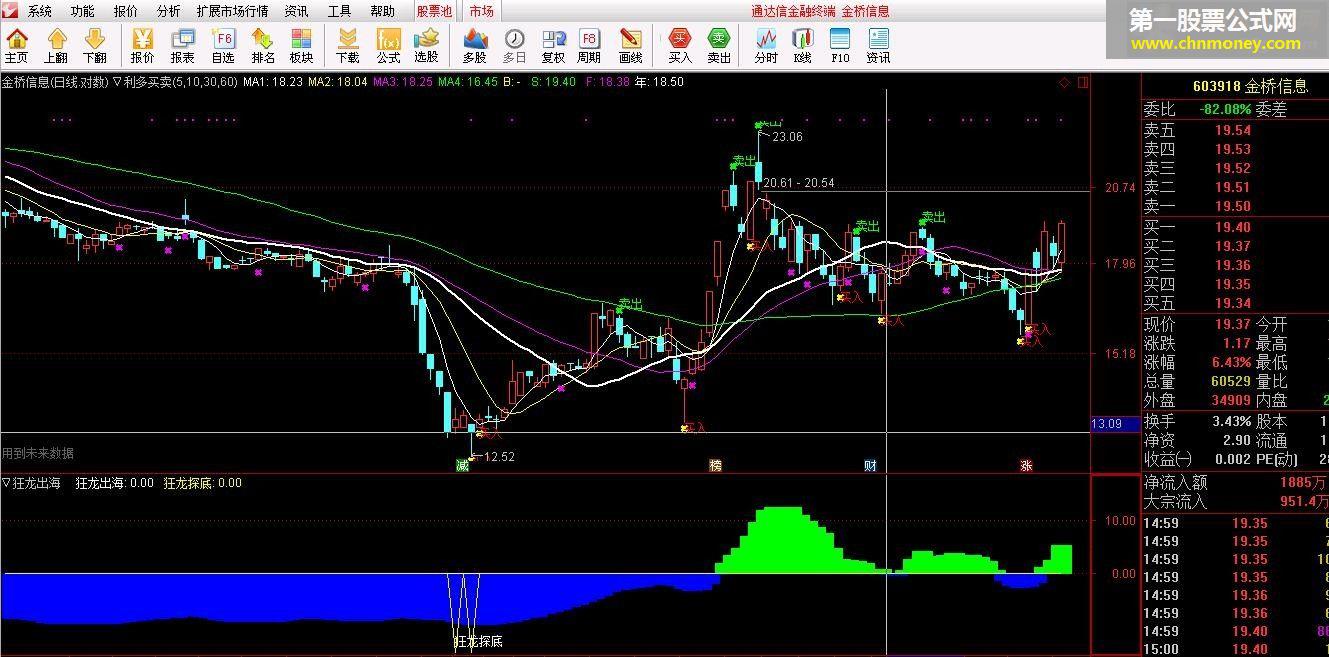Open the 资讯 menu in menu bar
This screenshot has width=1329, height=657.
297,11
